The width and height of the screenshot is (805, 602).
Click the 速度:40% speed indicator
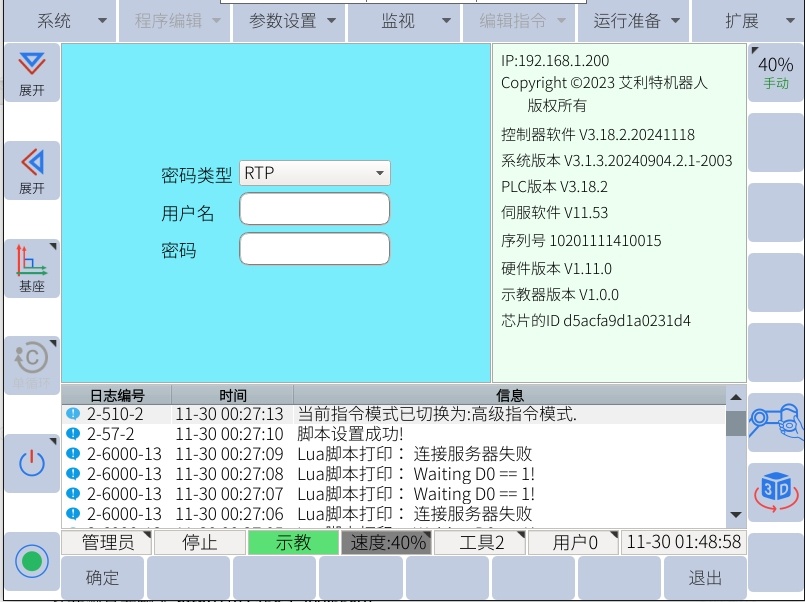387,543
